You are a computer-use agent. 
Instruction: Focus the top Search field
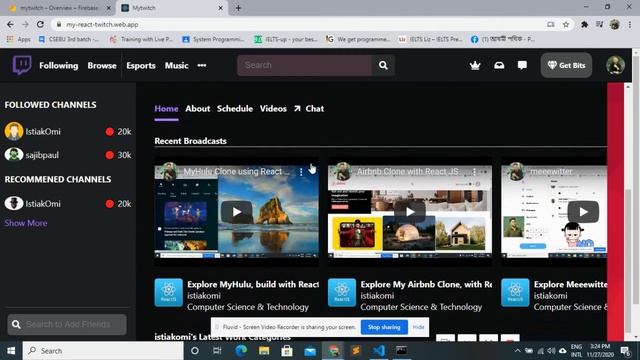304,65
